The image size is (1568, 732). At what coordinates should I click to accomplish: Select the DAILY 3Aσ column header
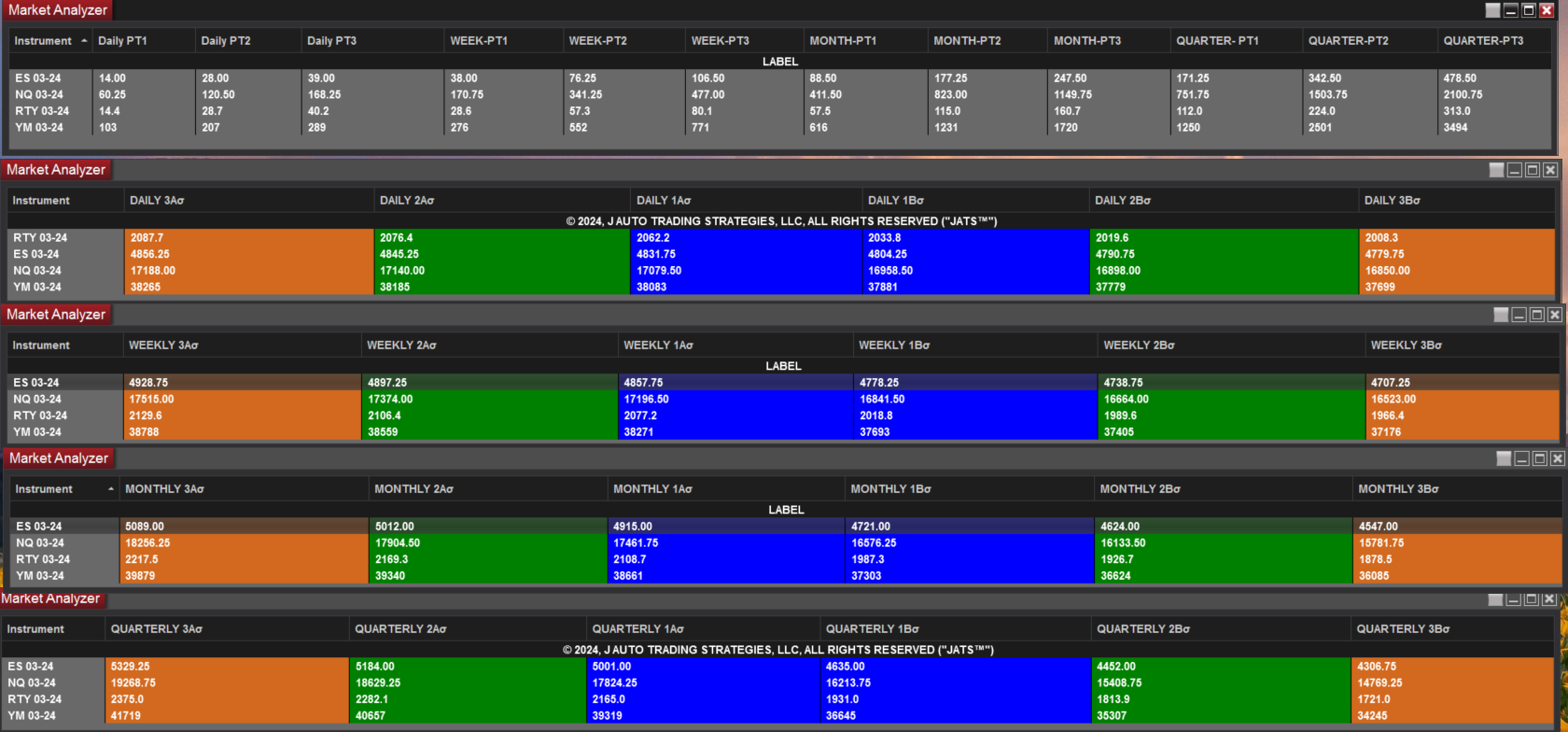point(249,201)
